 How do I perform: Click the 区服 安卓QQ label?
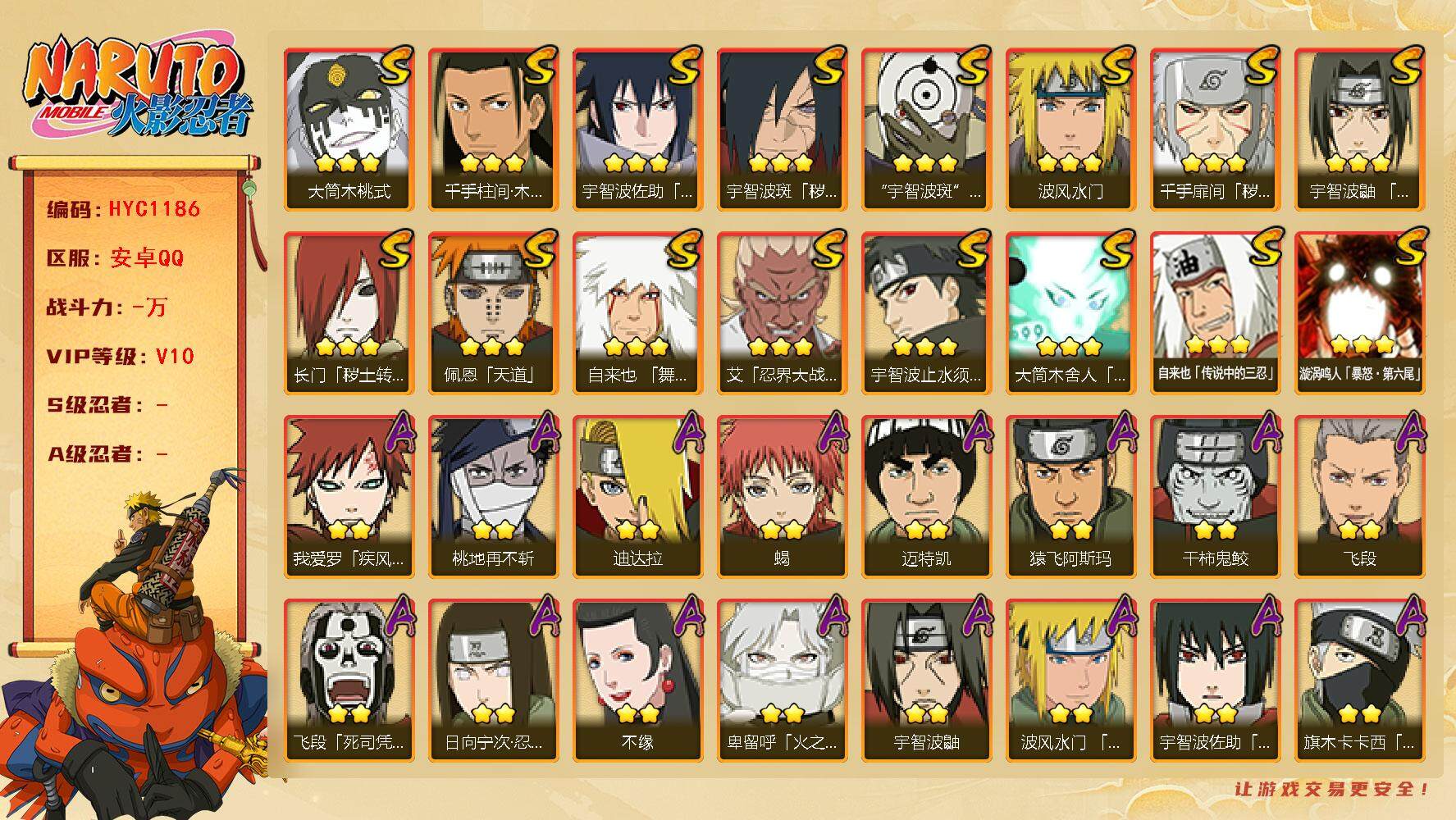[115, 258]
